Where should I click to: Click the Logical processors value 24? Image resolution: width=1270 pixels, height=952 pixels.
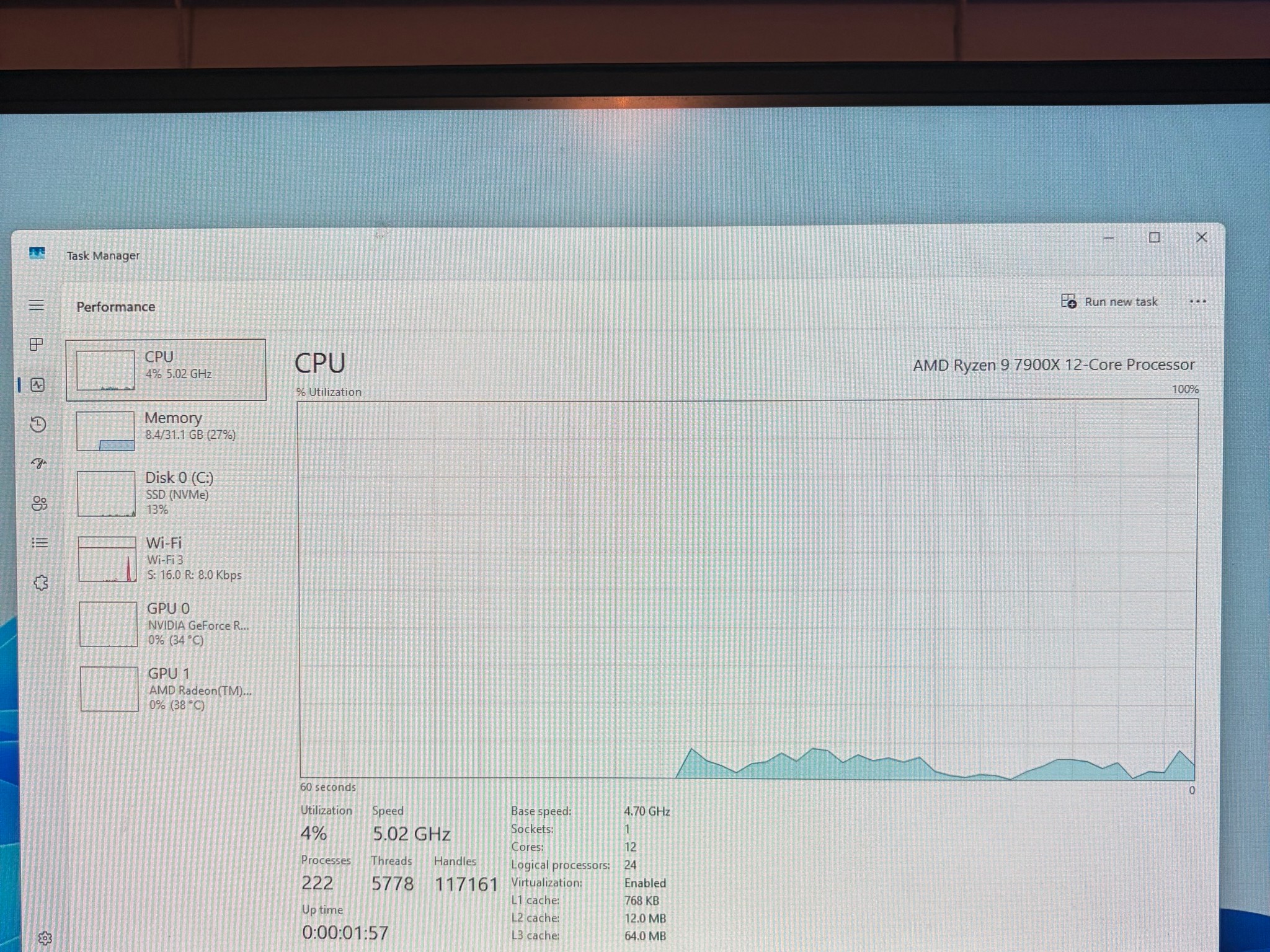[631, 865]
